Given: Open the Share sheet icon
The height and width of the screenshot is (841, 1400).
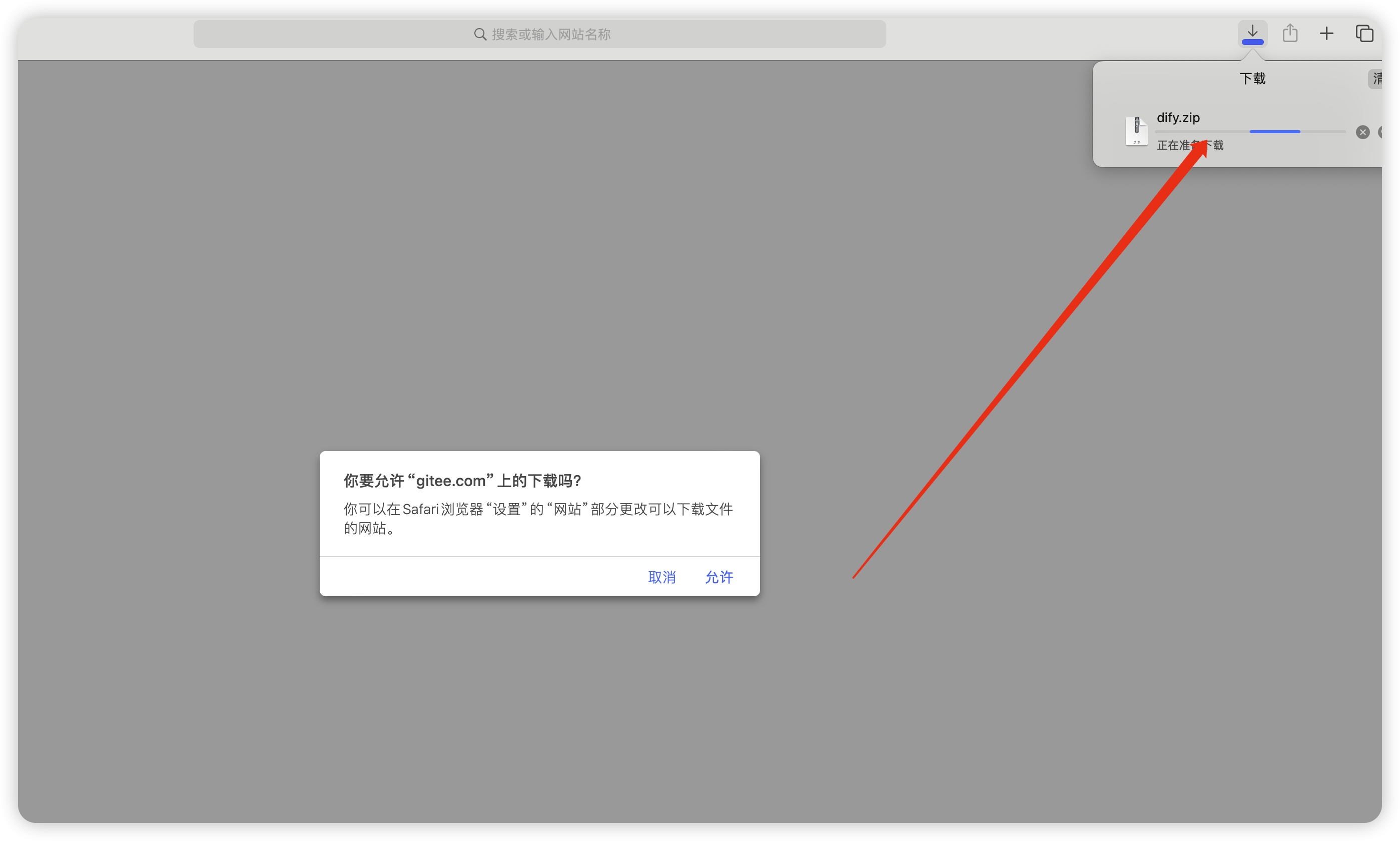Looking at the screenshot, I should click(x=1289, y=34).
